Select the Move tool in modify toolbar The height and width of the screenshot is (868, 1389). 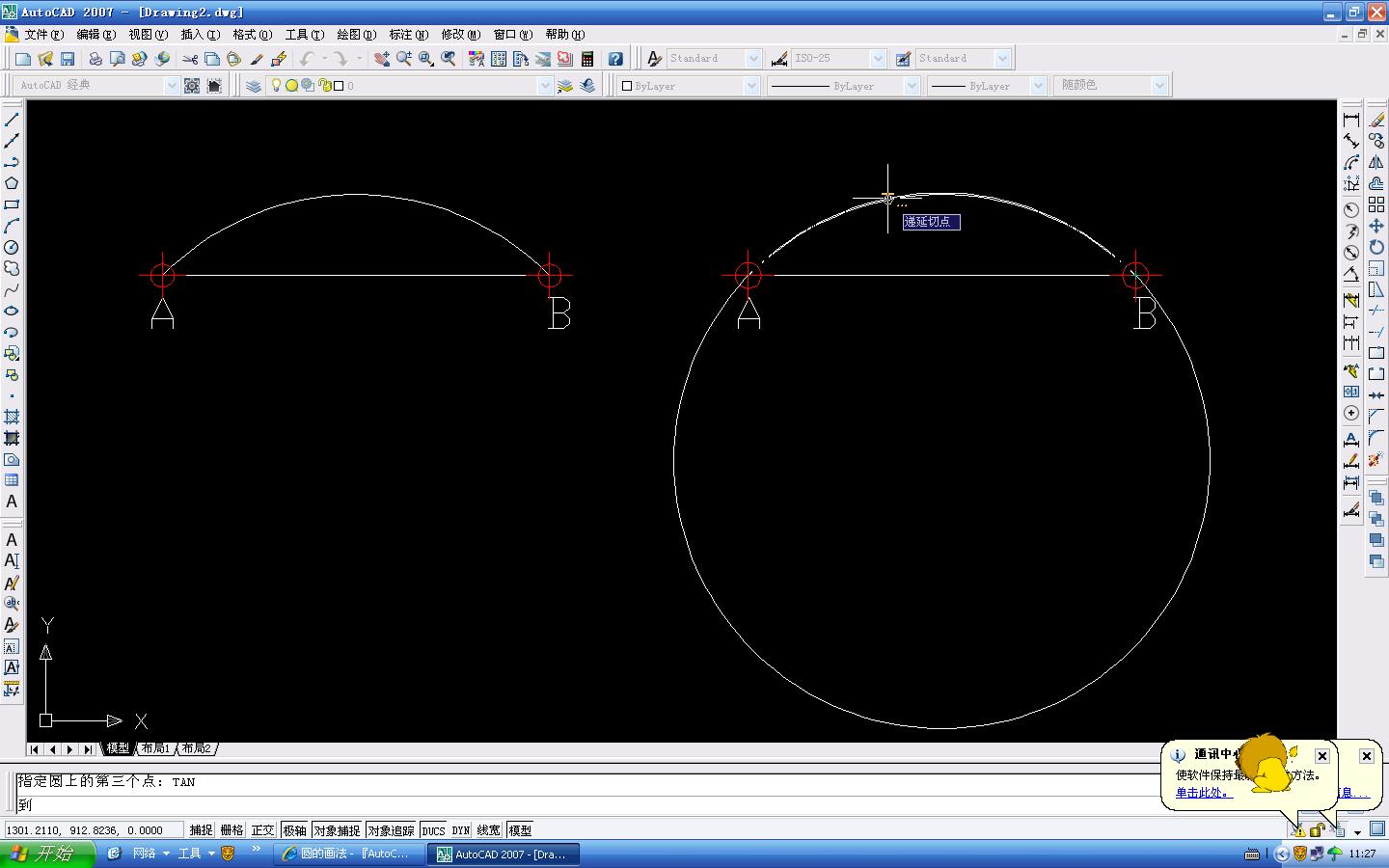[1376, 226]
